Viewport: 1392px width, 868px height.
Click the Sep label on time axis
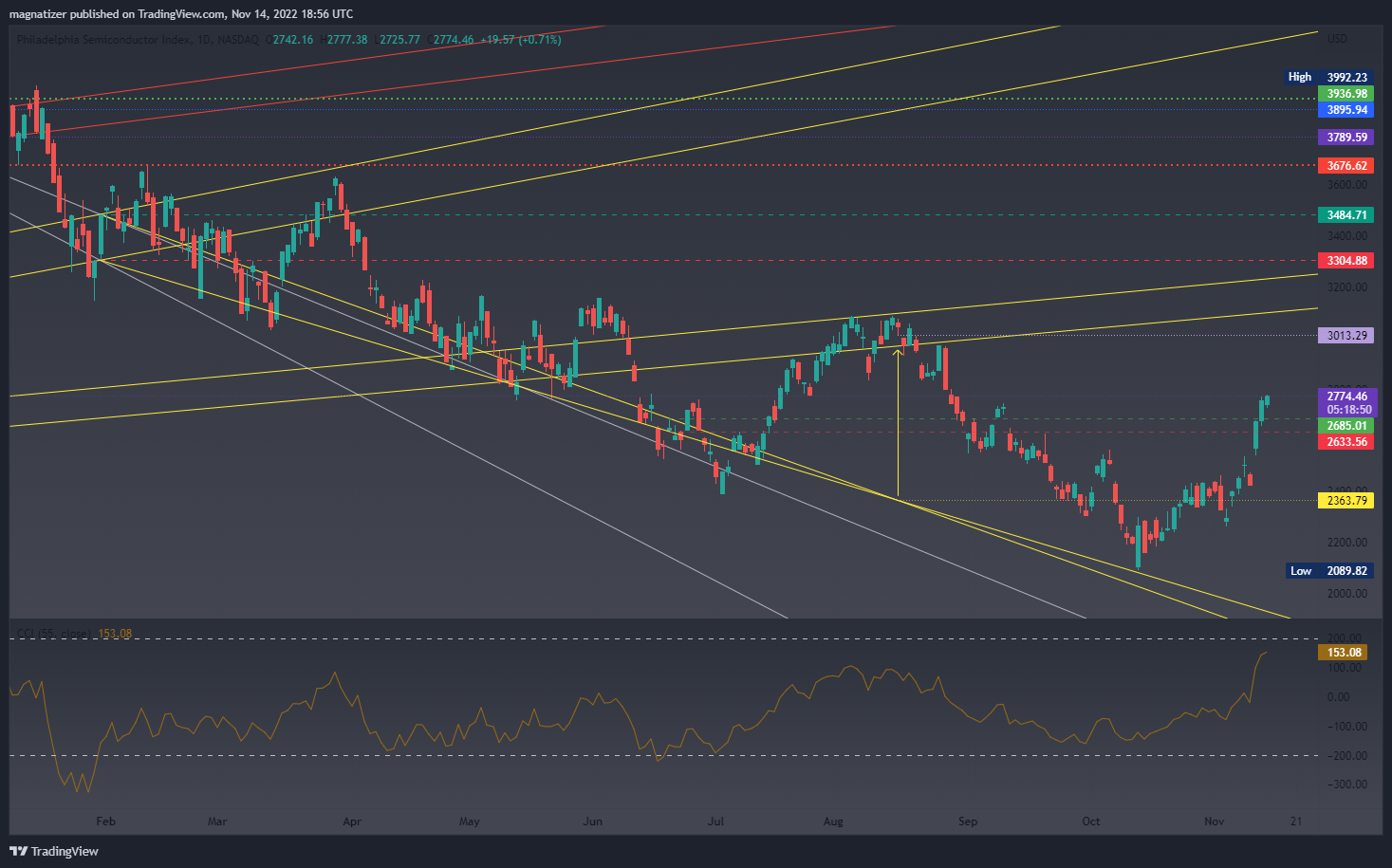coord(967,821)
